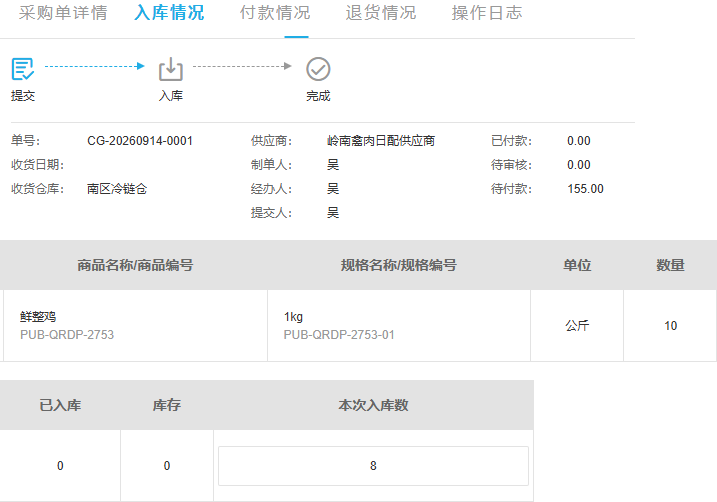View the 操作日志 tab
Screen dimensions: 717x502
coord(487,13)
